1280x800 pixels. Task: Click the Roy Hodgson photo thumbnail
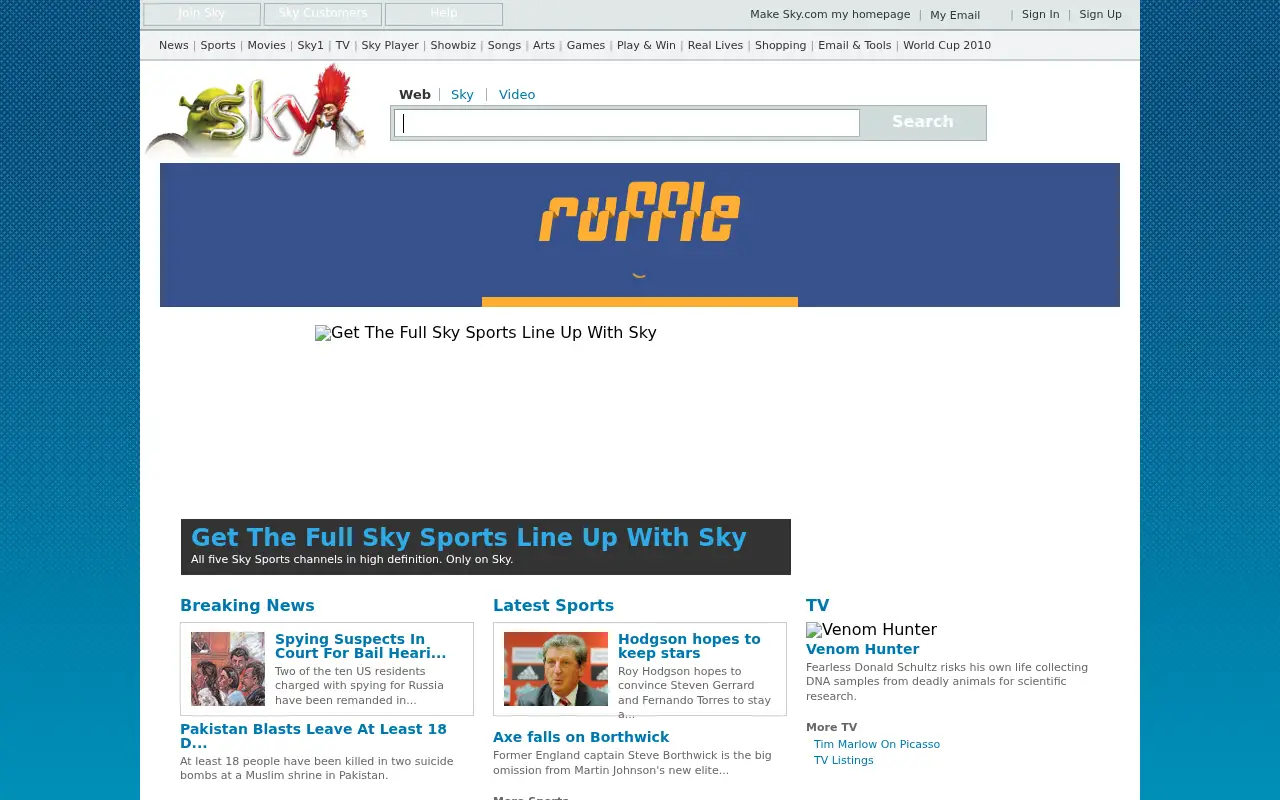pos(556,669)
